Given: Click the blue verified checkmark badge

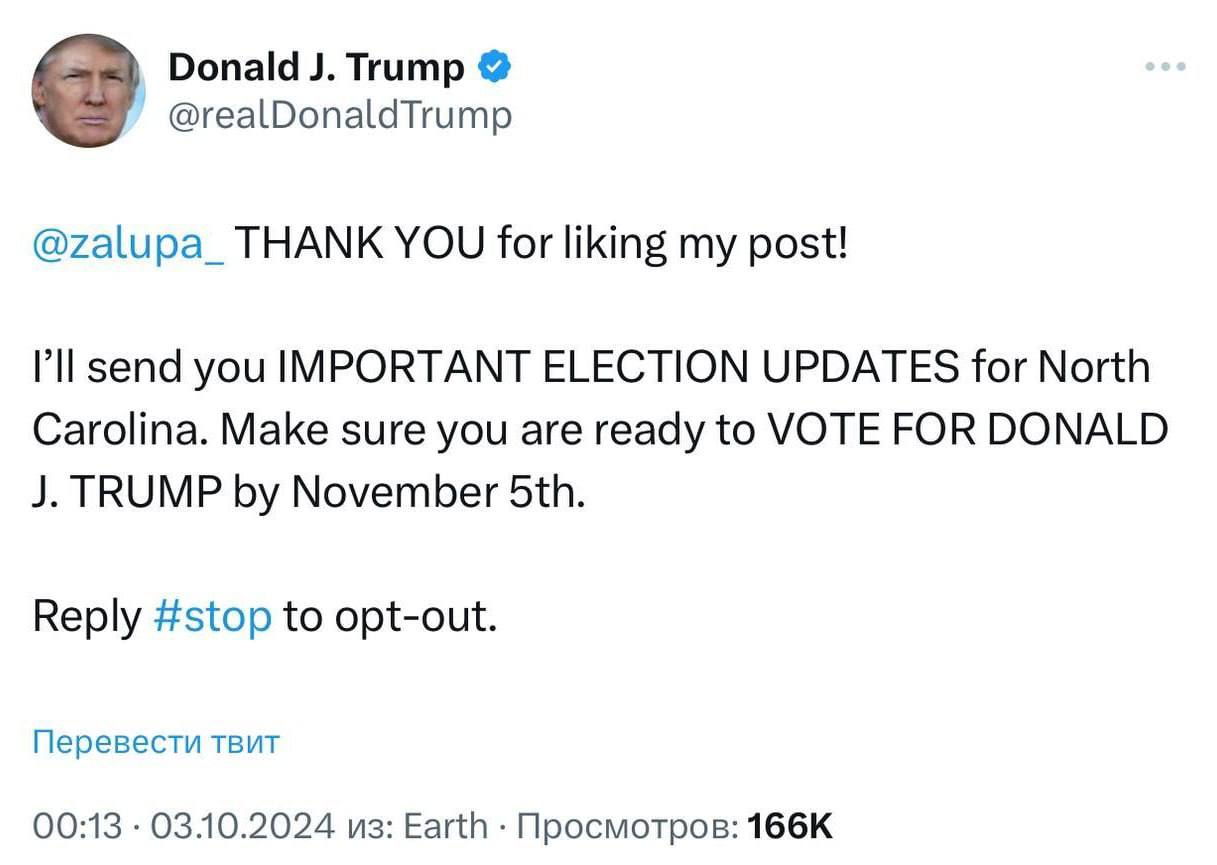Looking at the screenshot, I should pyautogui.click(x=496, y=68).
